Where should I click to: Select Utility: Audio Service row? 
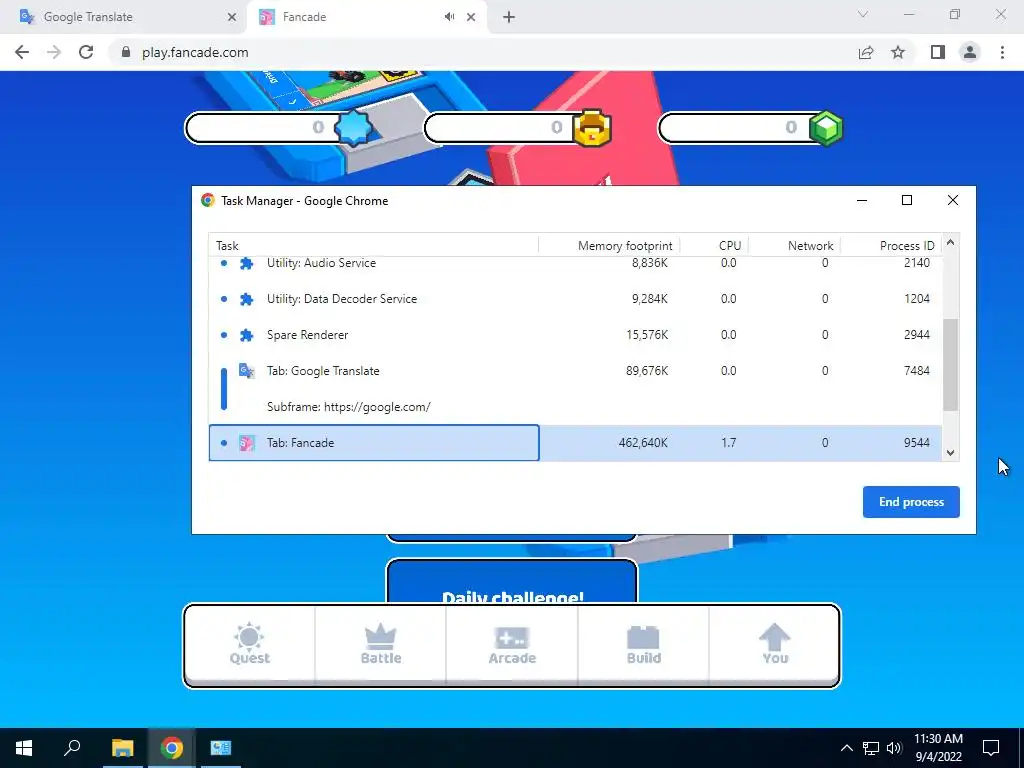575,263
